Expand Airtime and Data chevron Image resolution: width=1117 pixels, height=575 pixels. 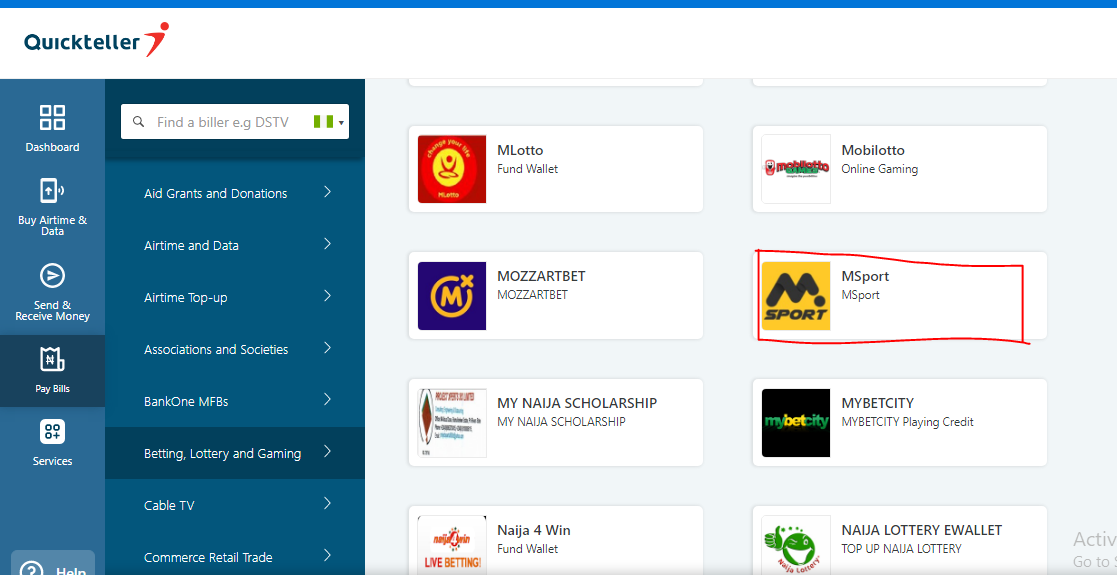click(x=328, y=244)
